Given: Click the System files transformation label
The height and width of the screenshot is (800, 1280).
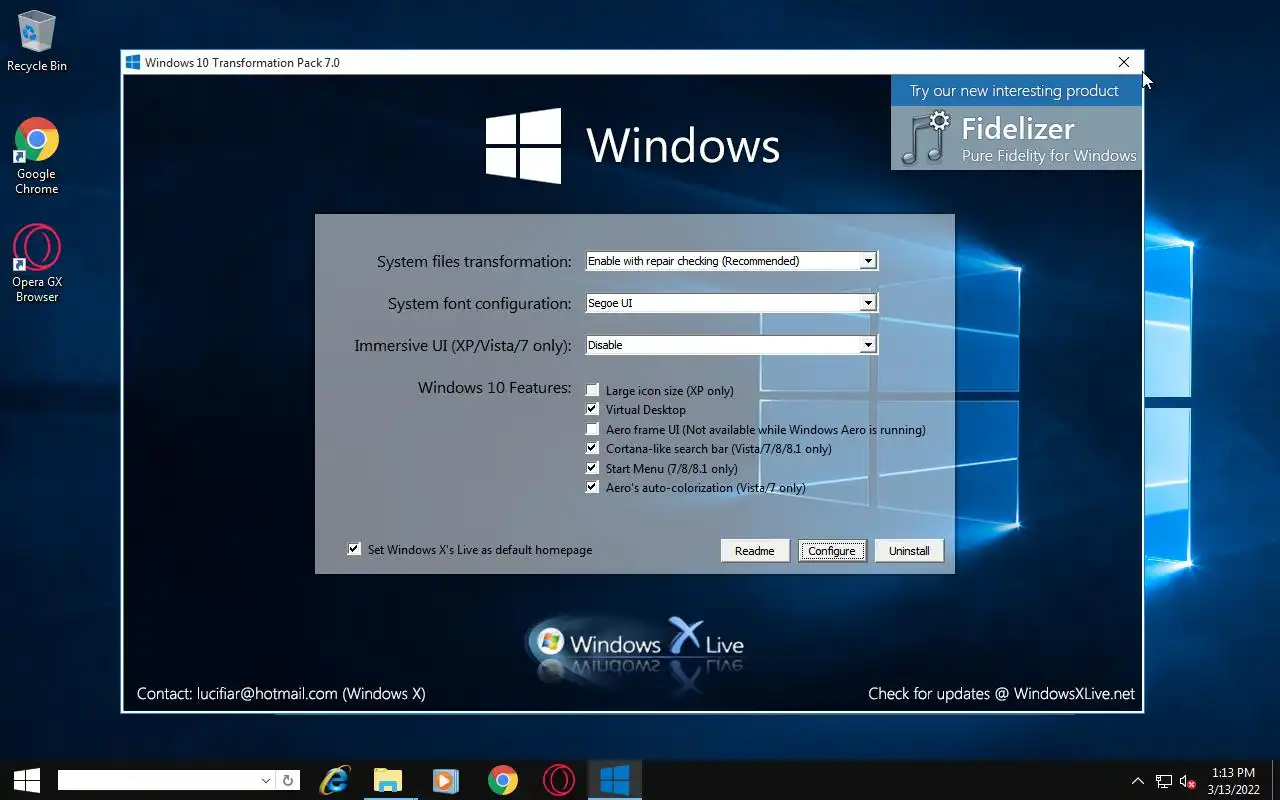Looking at the screenshot, I should point(474,262).
